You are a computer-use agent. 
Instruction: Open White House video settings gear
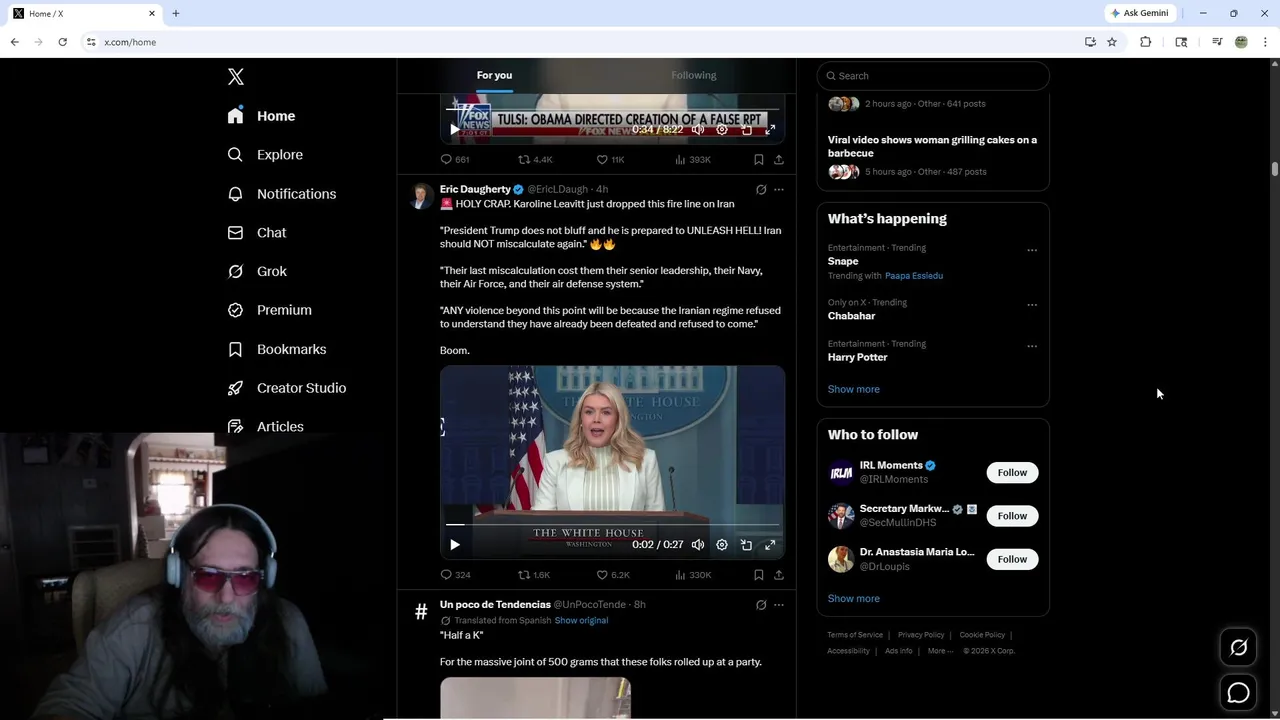point(722,545)
